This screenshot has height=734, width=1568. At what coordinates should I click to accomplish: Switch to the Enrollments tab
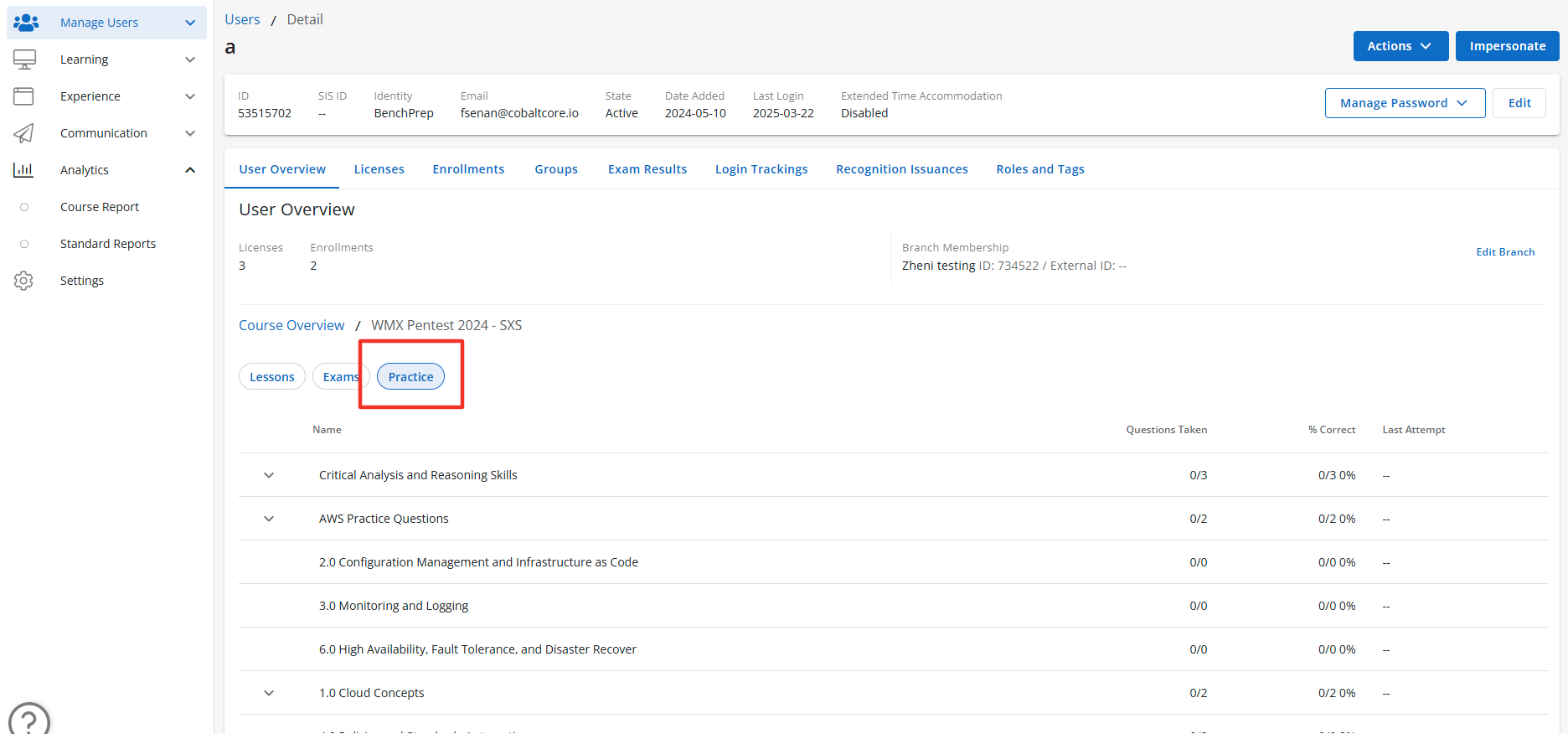(468, 169)
